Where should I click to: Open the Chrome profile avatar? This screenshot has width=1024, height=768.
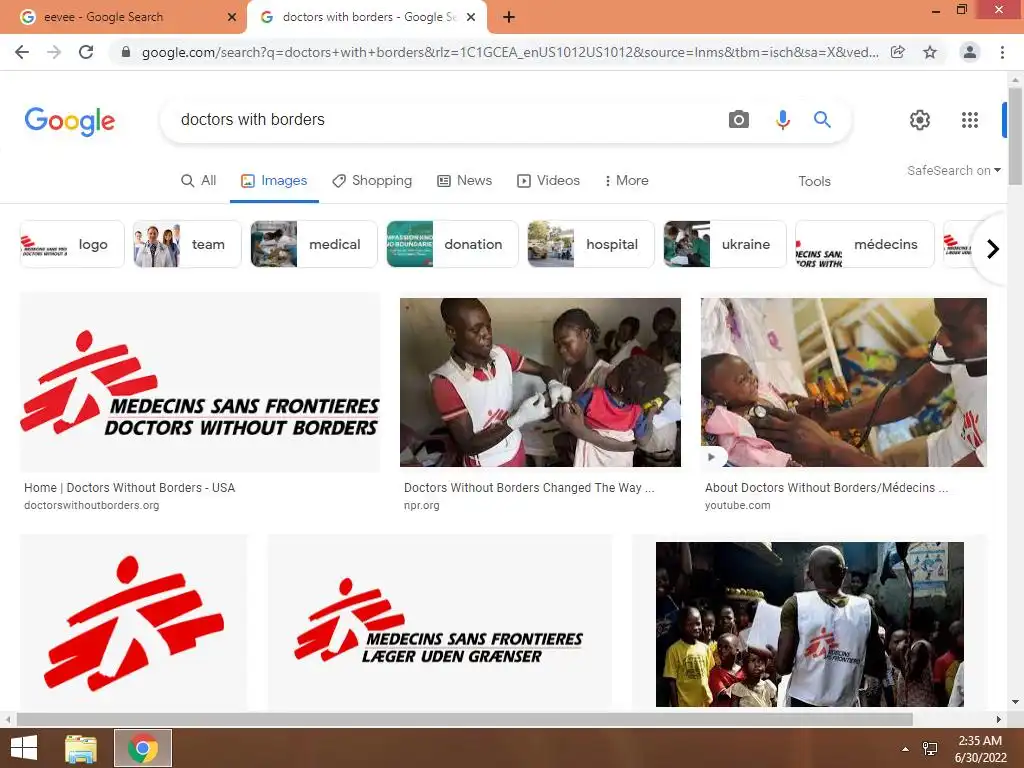970,52
